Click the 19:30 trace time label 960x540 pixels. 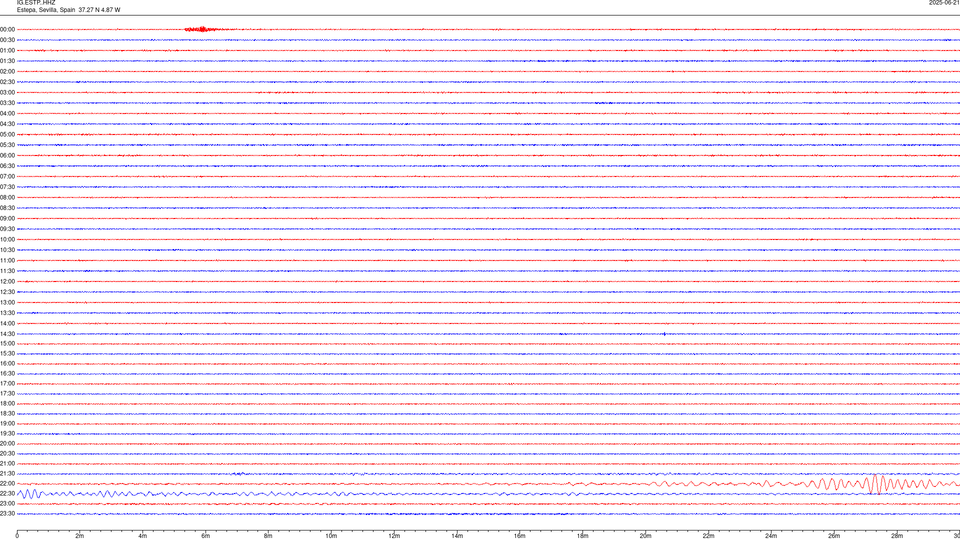(x=7, y=433)
